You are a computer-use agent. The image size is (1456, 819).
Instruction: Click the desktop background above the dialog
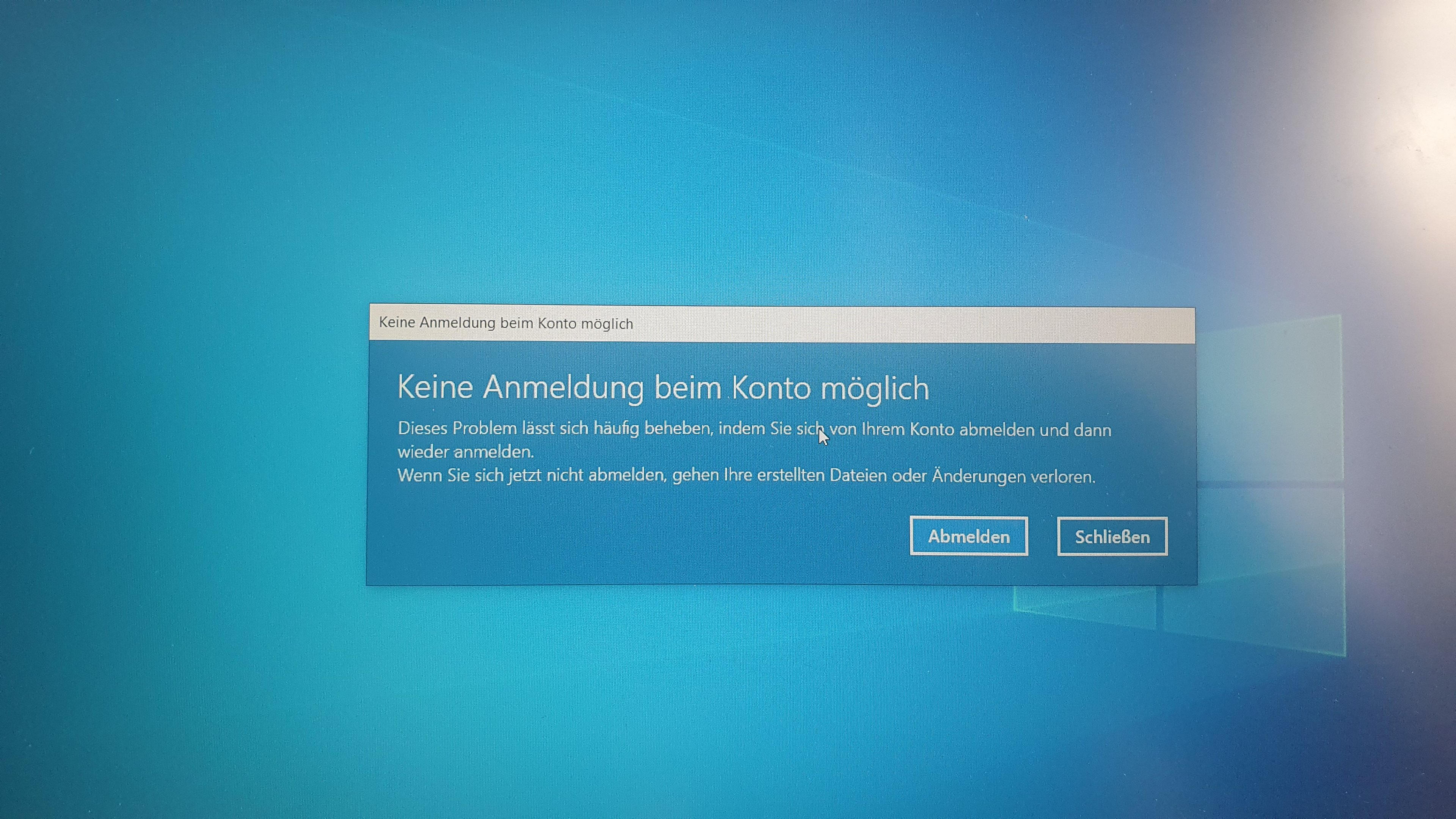pyautogui.click(x=735, y=169)
